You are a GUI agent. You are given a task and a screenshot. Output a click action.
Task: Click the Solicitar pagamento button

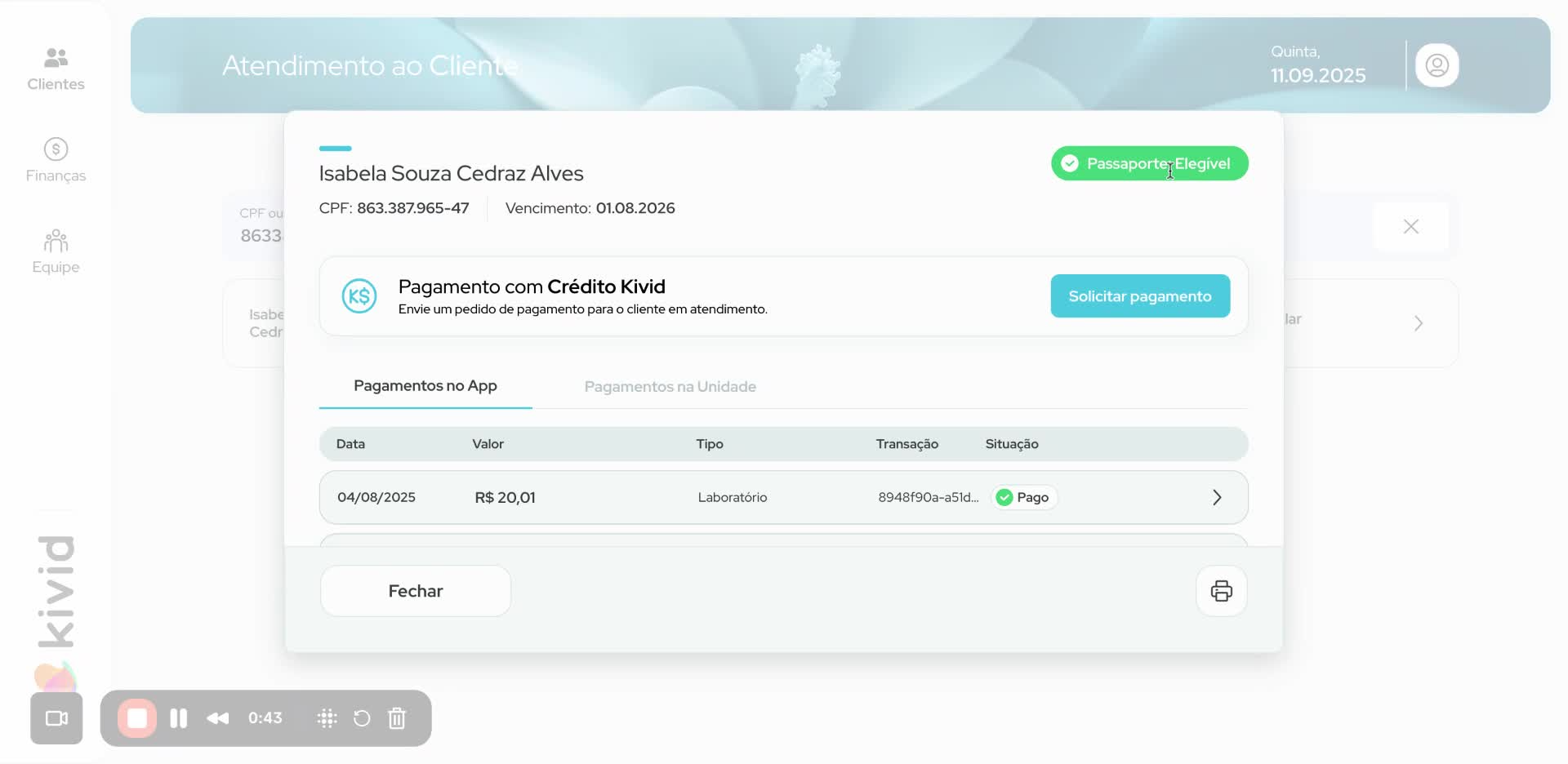(1140, 296)
